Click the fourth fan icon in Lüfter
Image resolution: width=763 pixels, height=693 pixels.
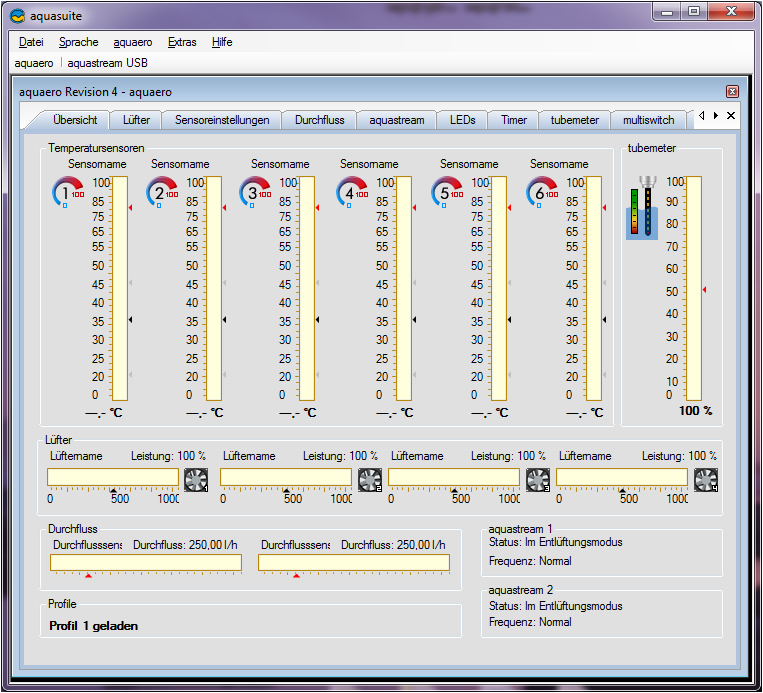[706, 479]
